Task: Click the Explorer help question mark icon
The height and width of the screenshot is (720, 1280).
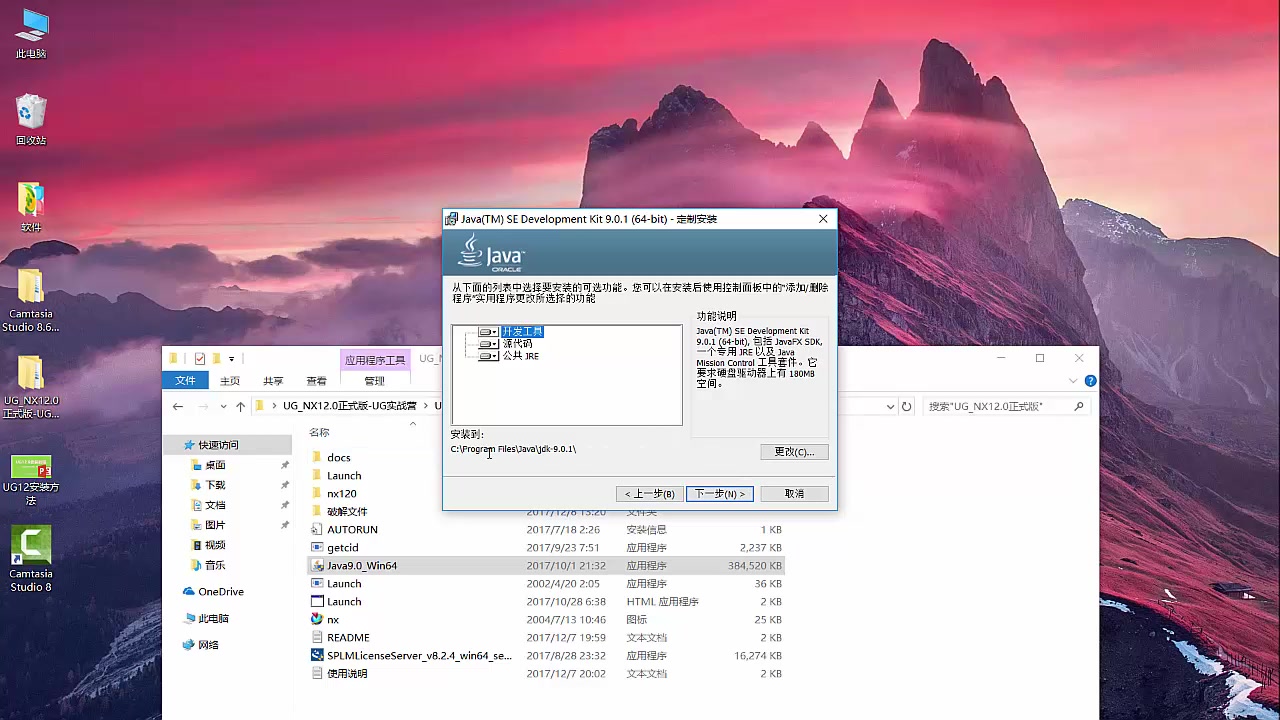Action: (x=1090, y=381)
